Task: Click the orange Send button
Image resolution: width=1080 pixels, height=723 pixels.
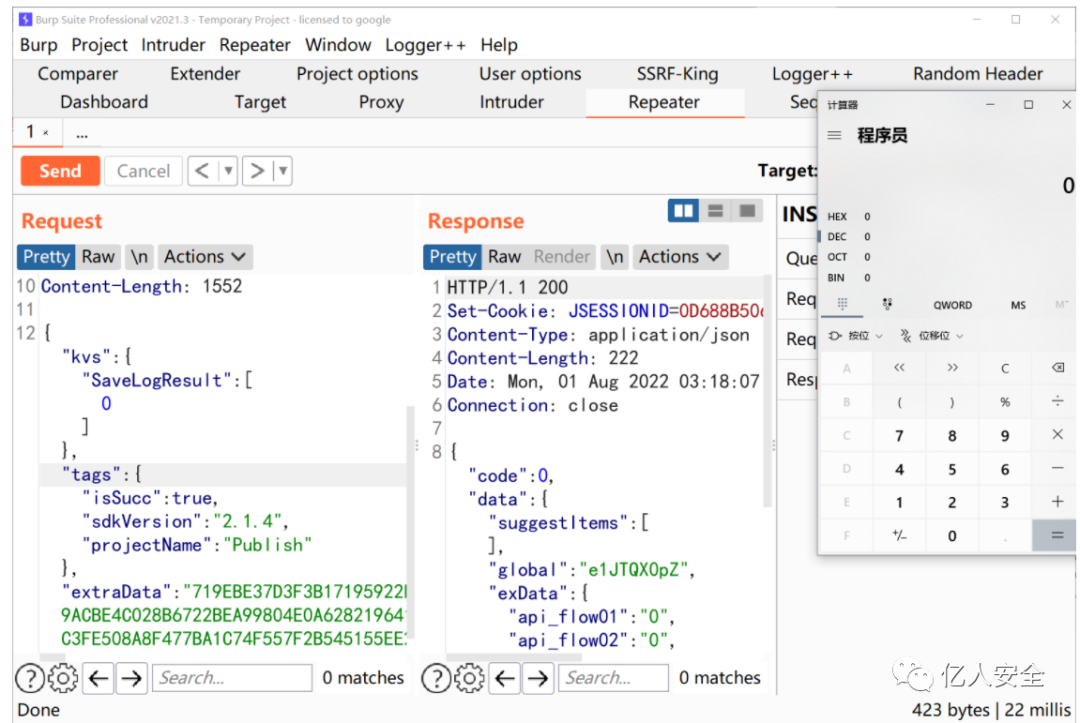Action: [x=60, y=171]
